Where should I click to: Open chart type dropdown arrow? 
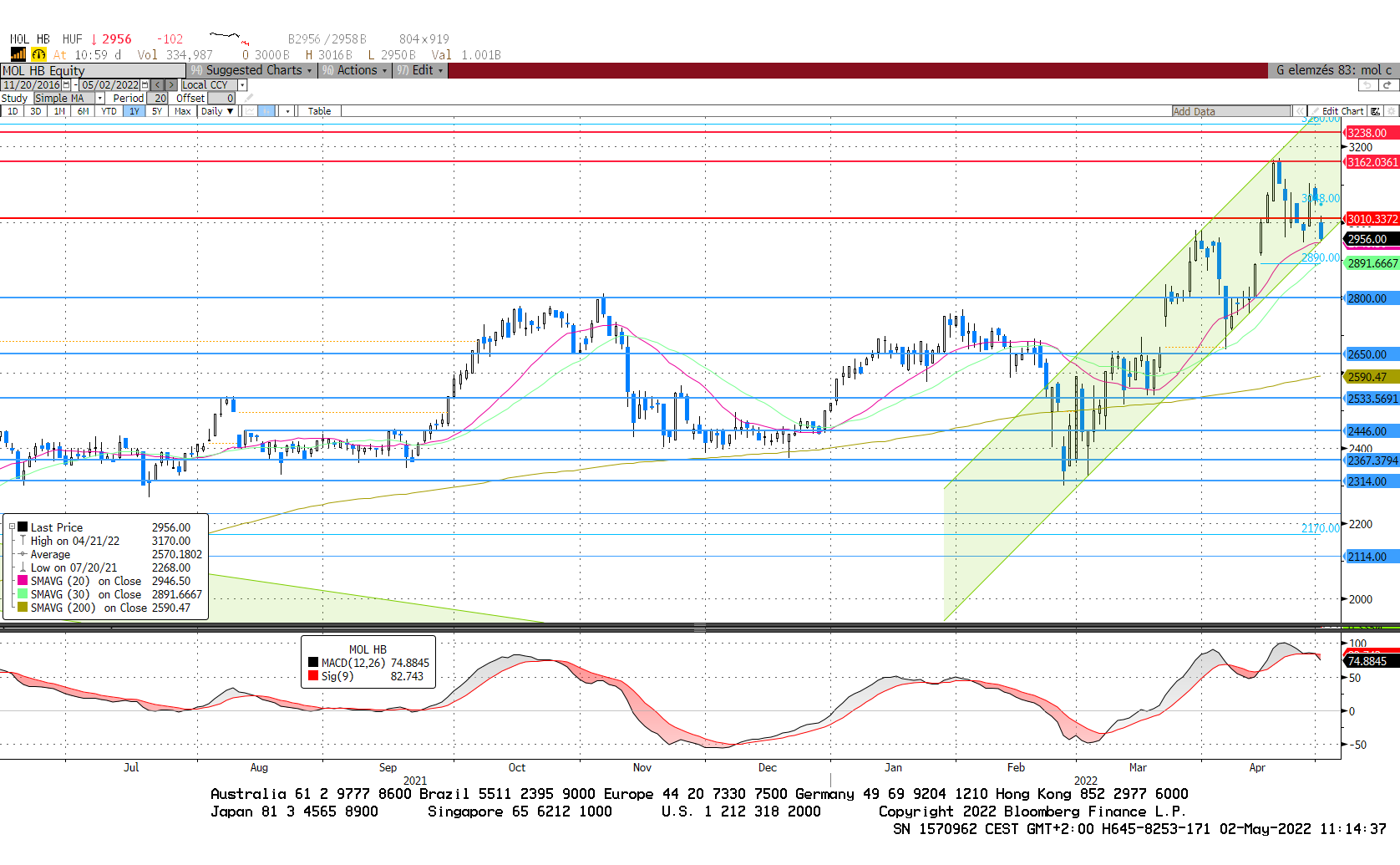287,111
